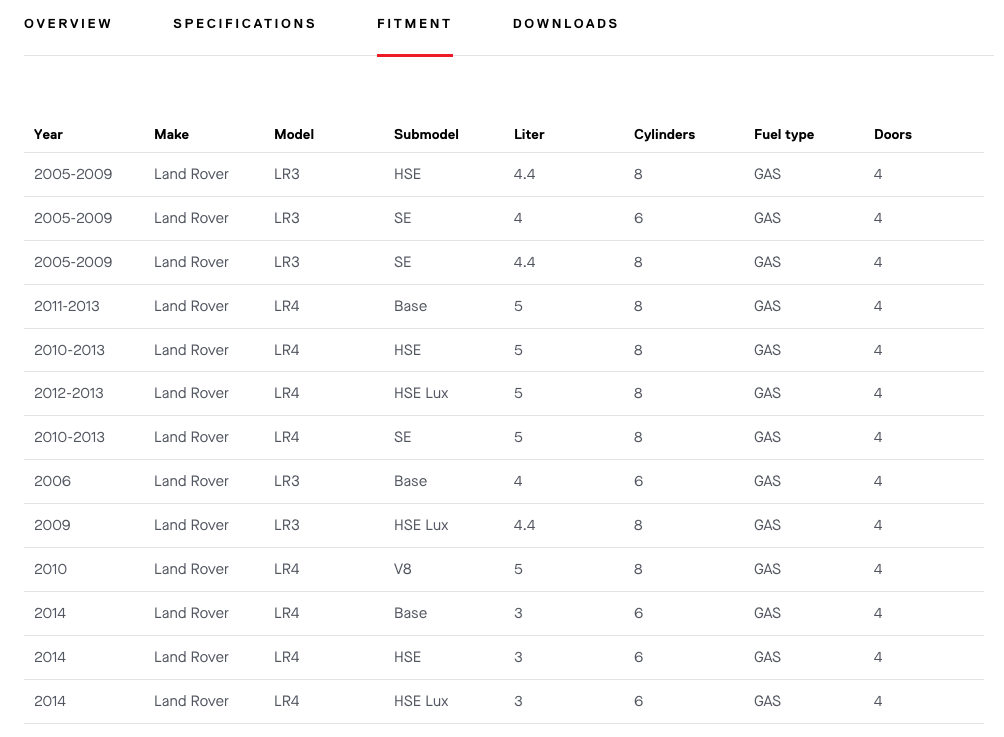1004x737 pixels.
Task: Click LR3 model in the 2006 row
Action: pos(286,481)
